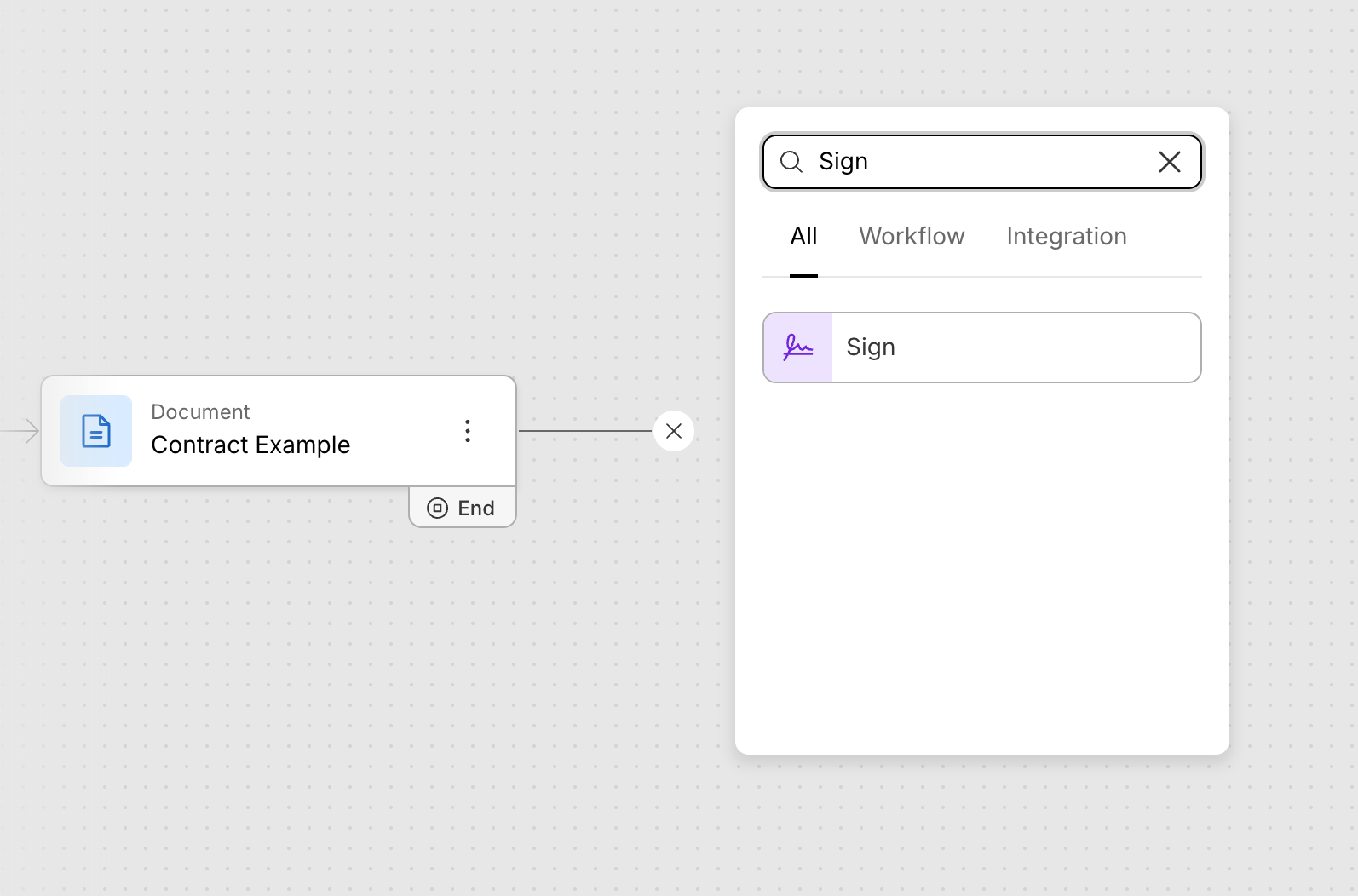Viewport: 1358px width, 896px height.
Task: Click the circular X button on connector
Action: pos(674,431)
